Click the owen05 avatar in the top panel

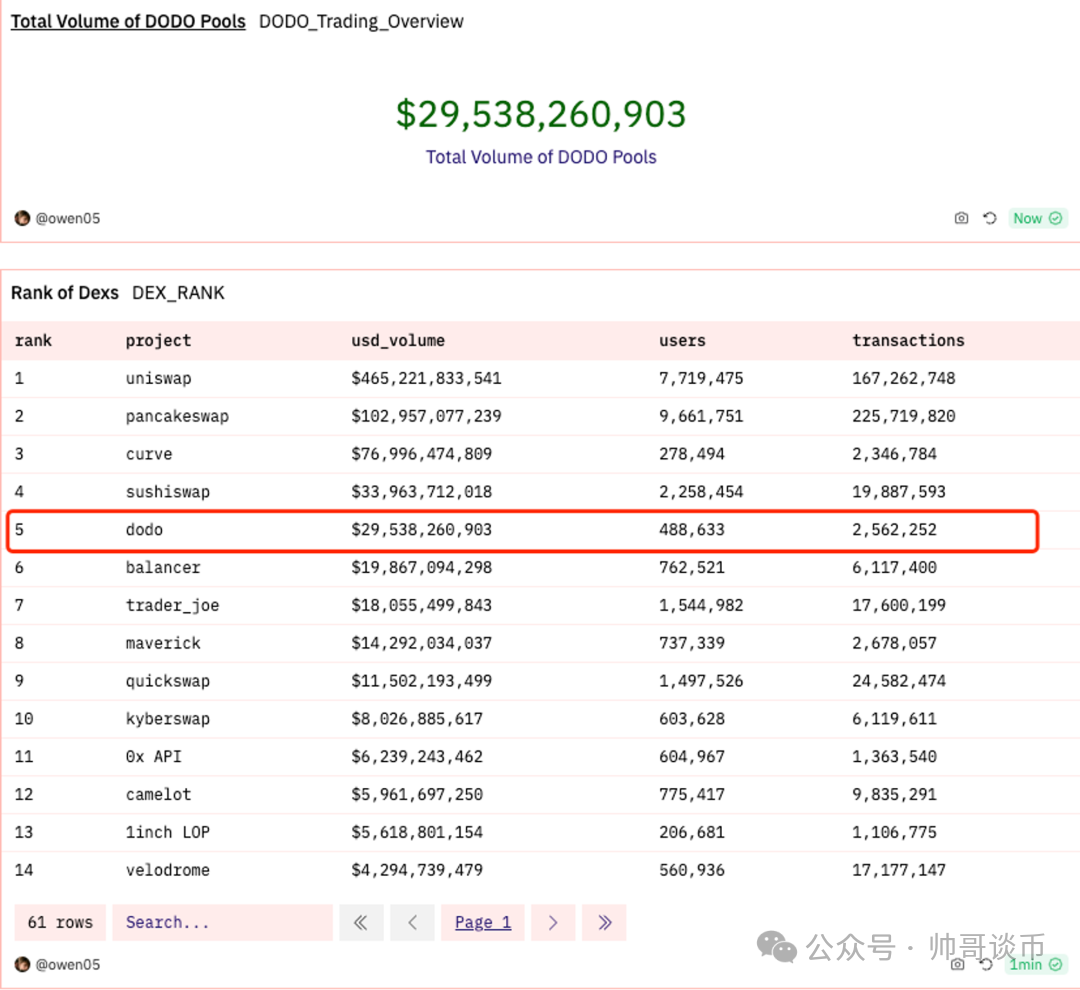pyautogui.click(x=22, y=218)
